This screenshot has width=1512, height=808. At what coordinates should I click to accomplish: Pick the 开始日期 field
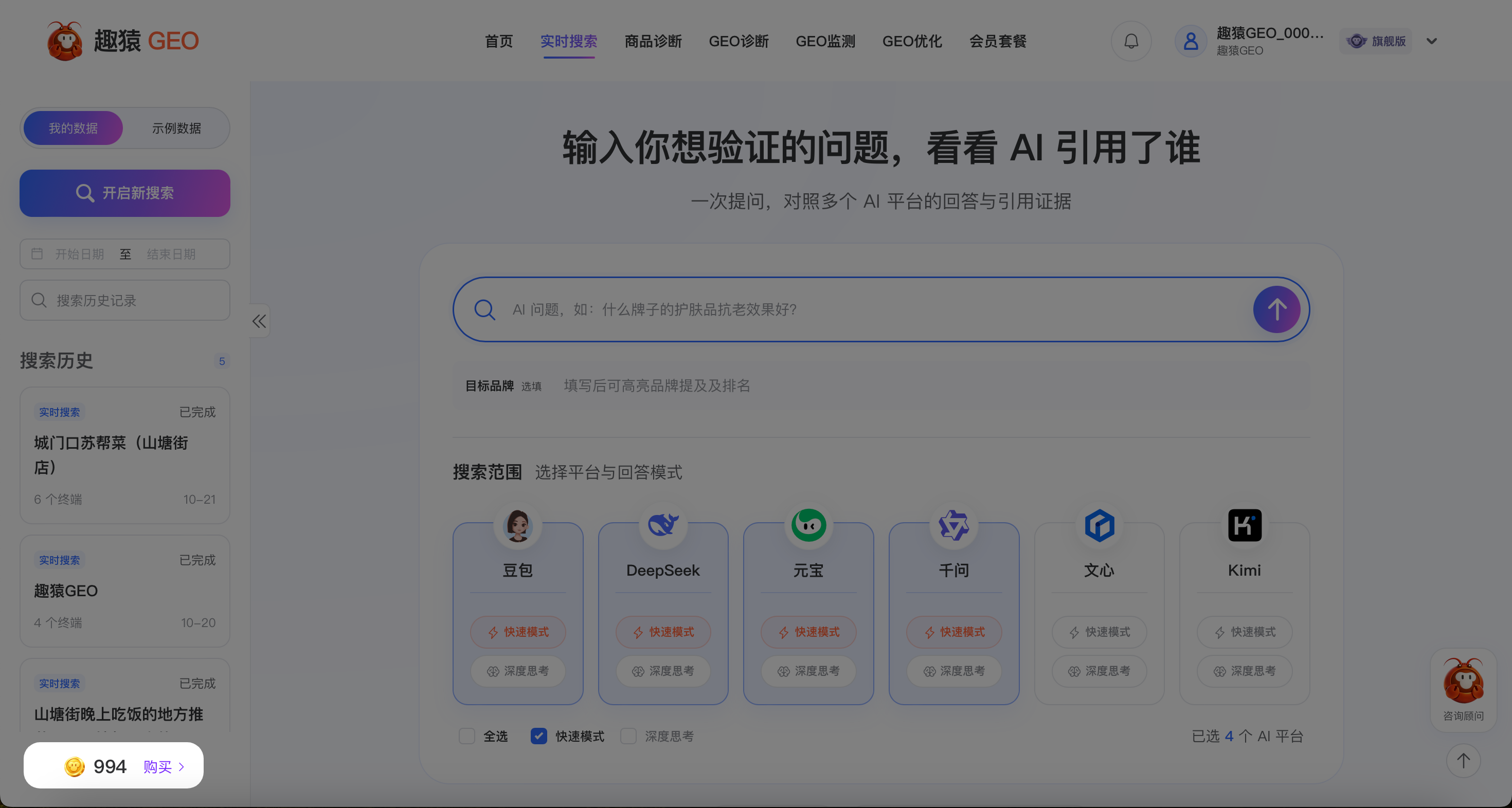coord(79,254)
